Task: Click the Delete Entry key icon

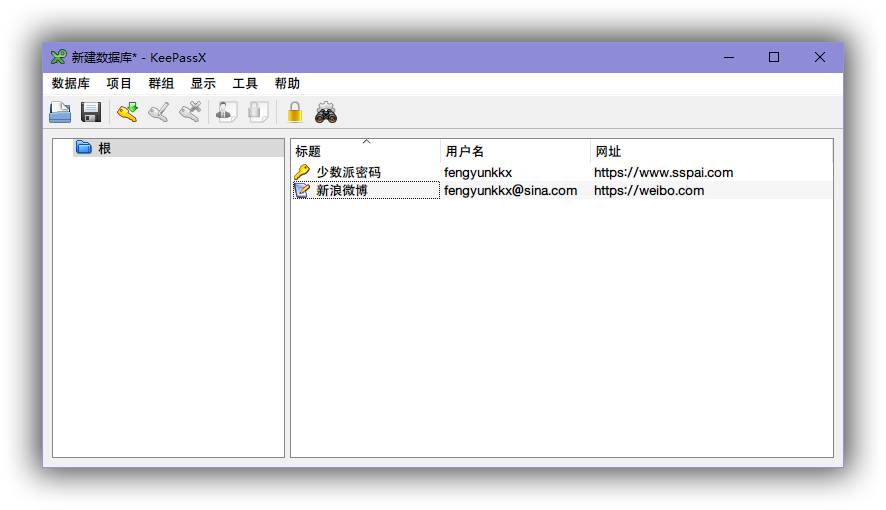Action: click(190, 112)
